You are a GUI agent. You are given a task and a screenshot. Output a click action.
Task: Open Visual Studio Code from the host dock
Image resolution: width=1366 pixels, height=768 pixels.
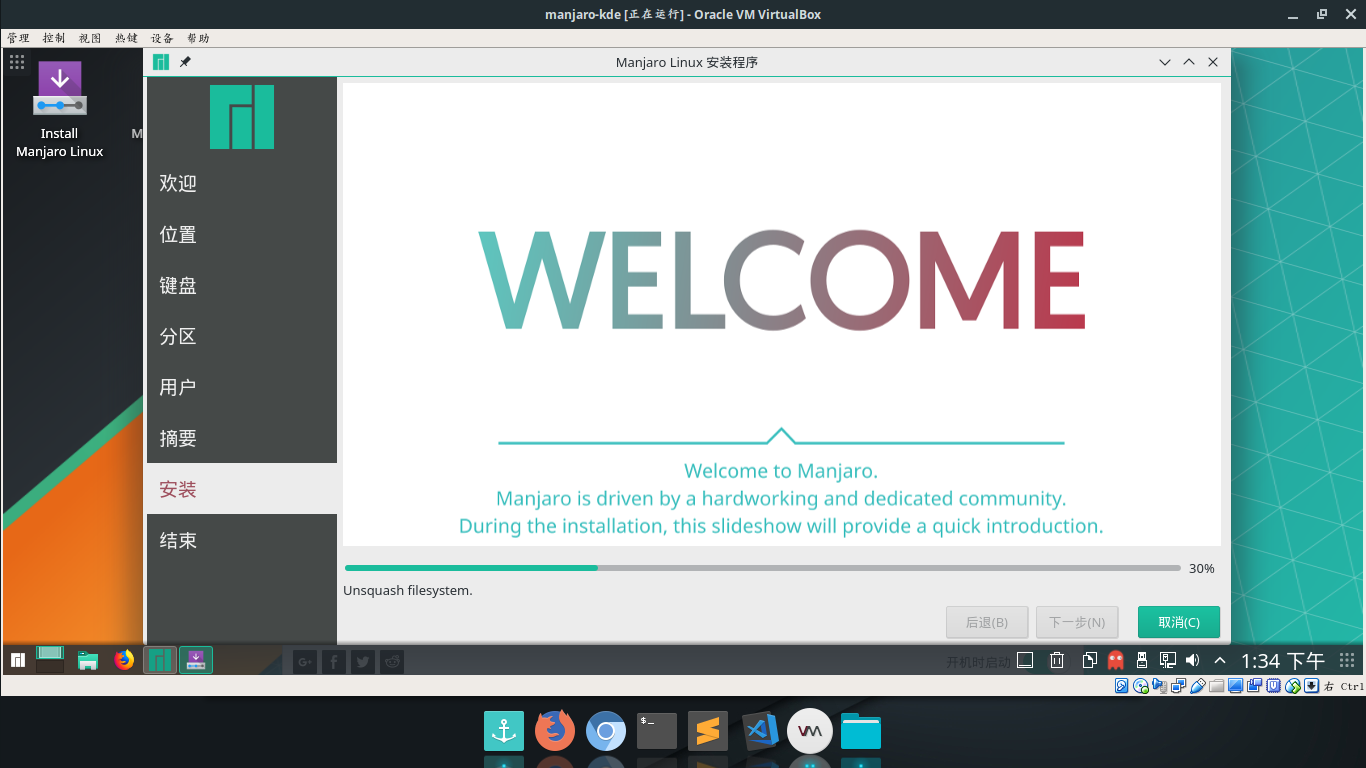[760, 731]
